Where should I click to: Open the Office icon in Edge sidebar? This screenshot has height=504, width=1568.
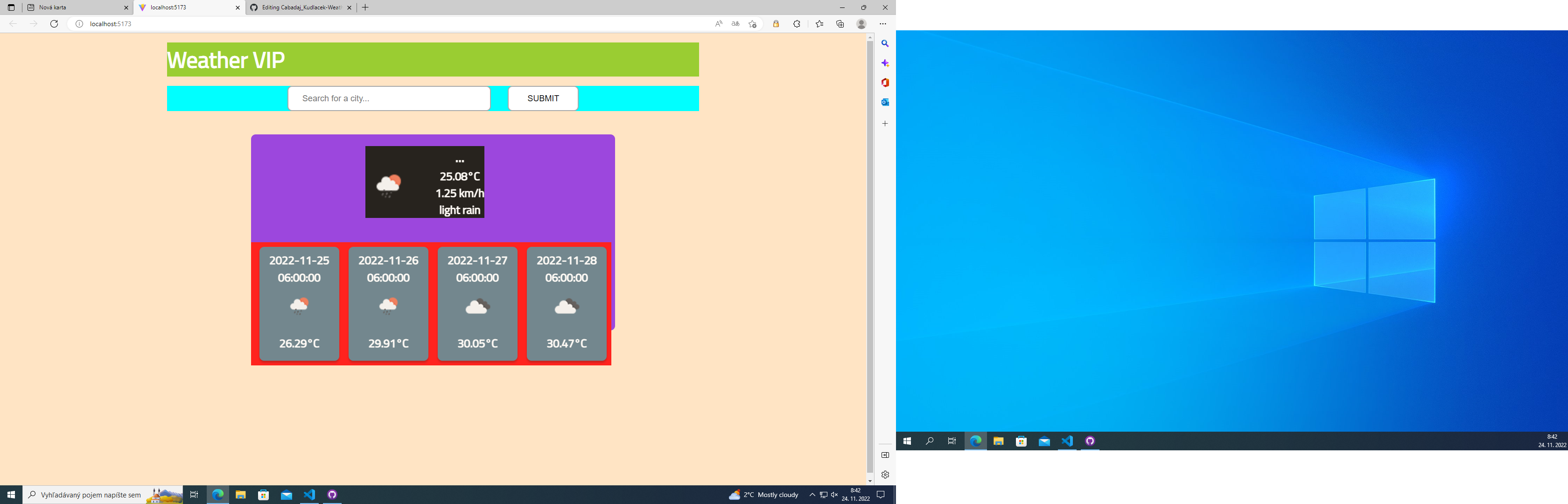[x=885, y=83]
